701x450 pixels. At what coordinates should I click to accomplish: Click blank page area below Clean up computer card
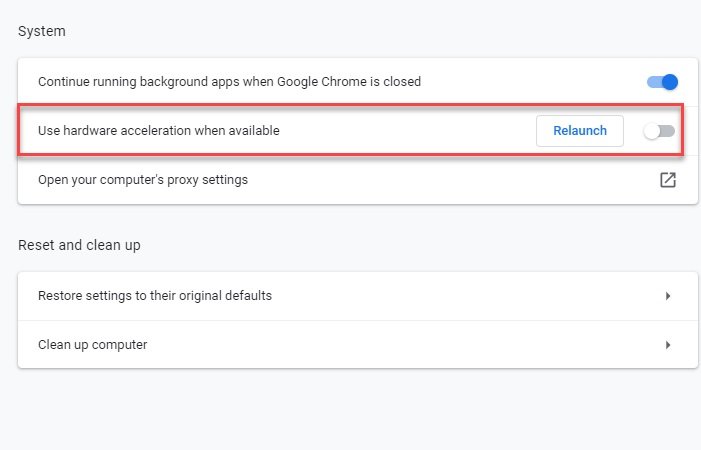point(358,409)
